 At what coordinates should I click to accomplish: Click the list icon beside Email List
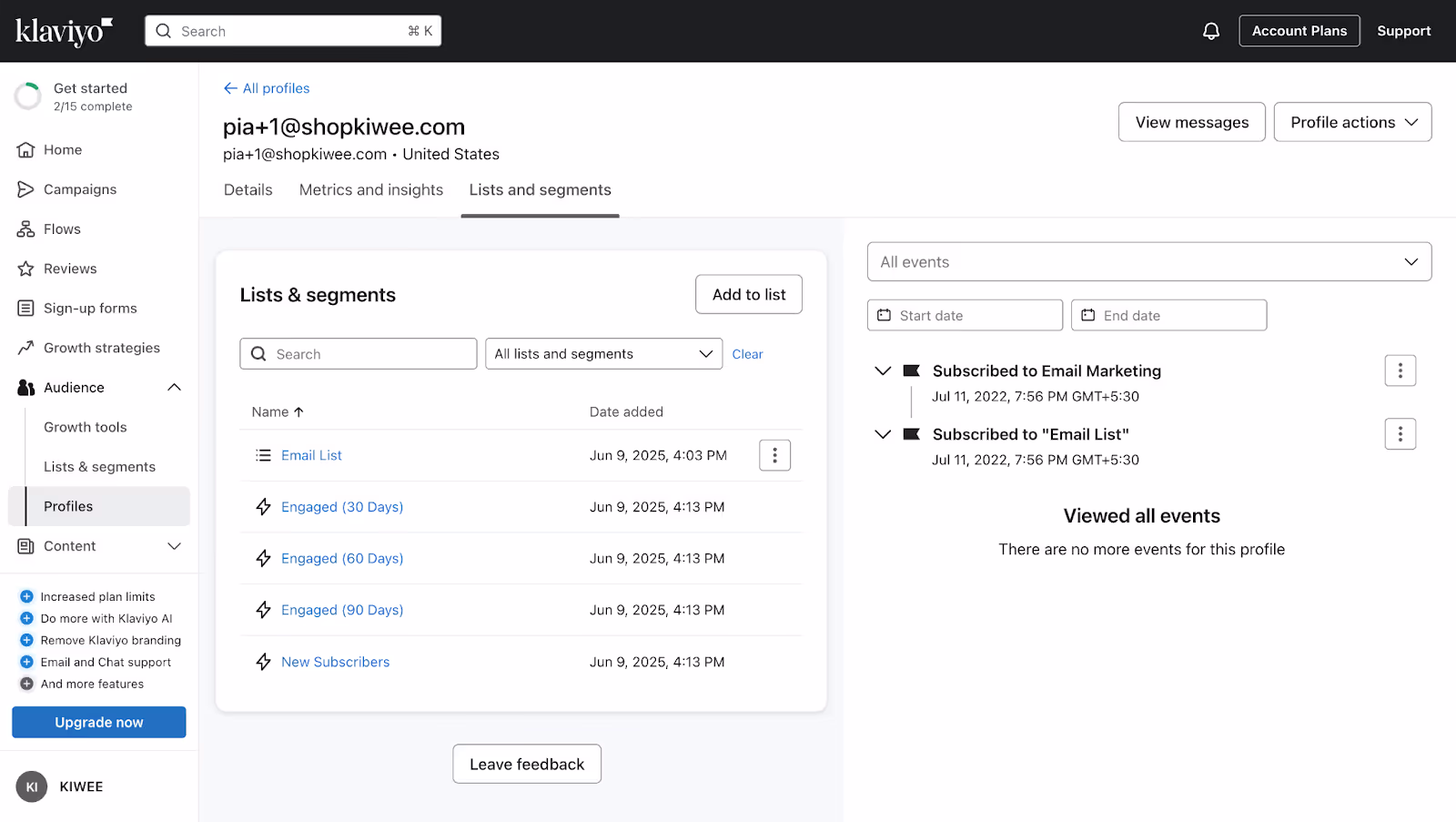pyautogui.click(x=264, y=455)
